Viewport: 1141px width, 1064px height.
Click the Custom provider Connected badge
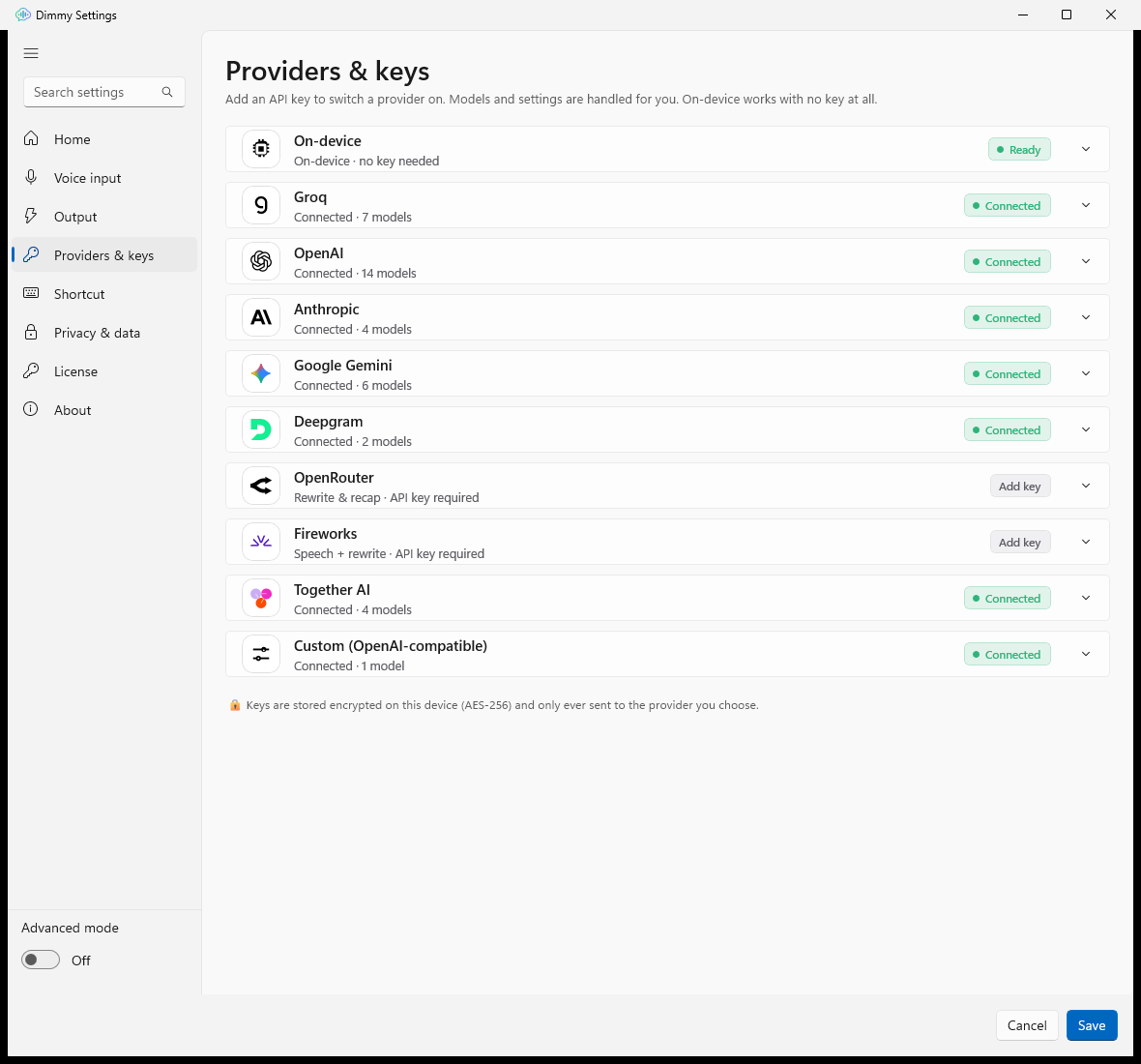click(1008, 654)
